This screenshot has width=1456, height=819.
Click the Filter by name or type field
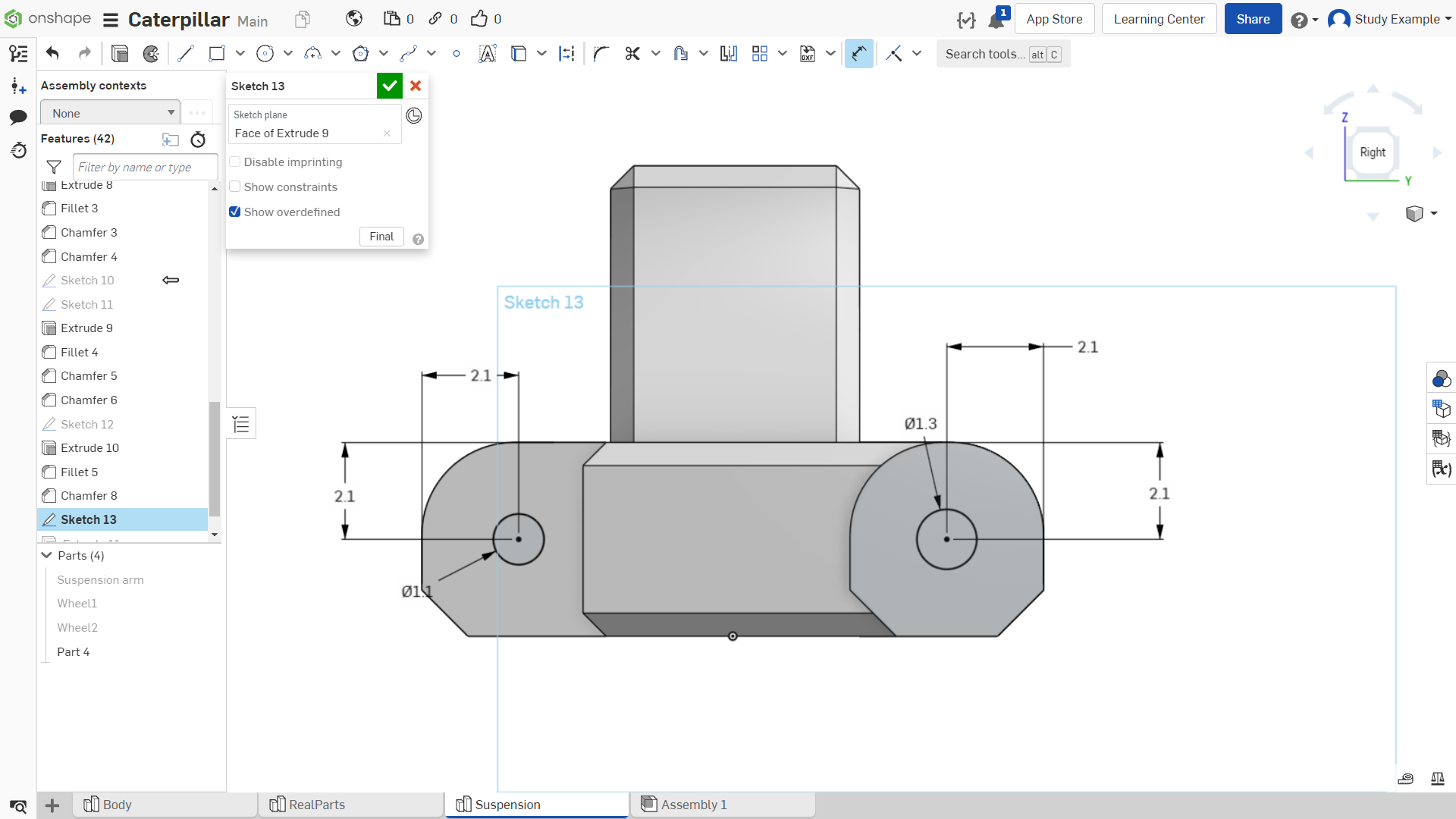tap(145, 167)
